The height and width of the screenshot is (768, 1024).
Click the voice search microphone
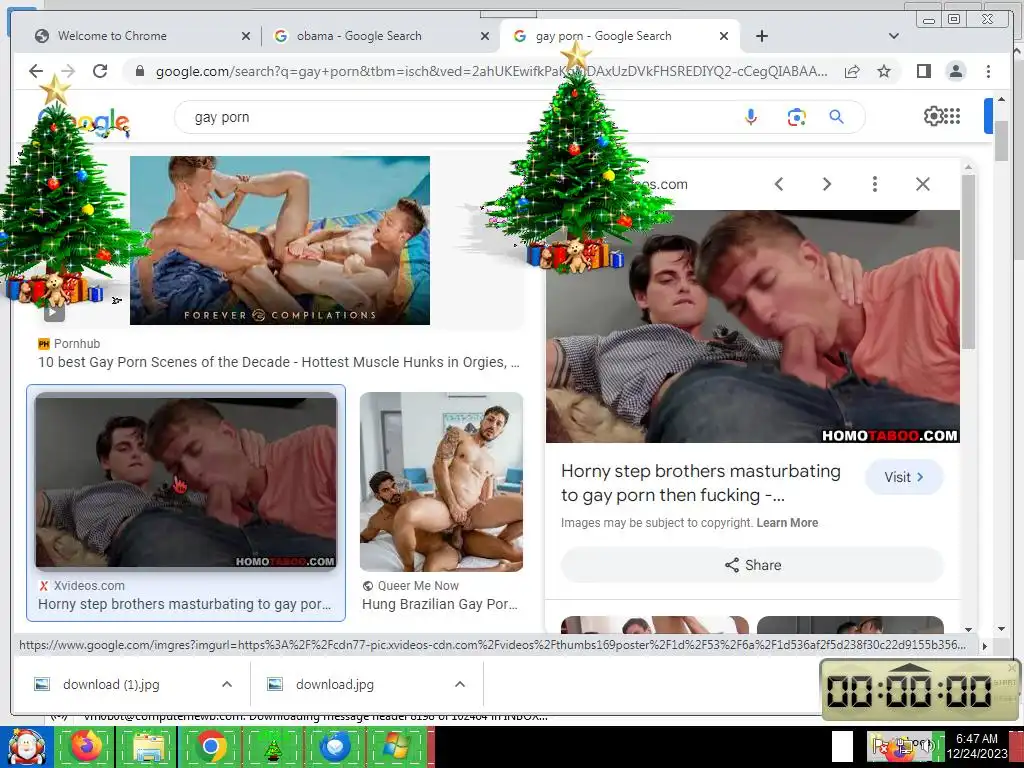click(751, 118)
